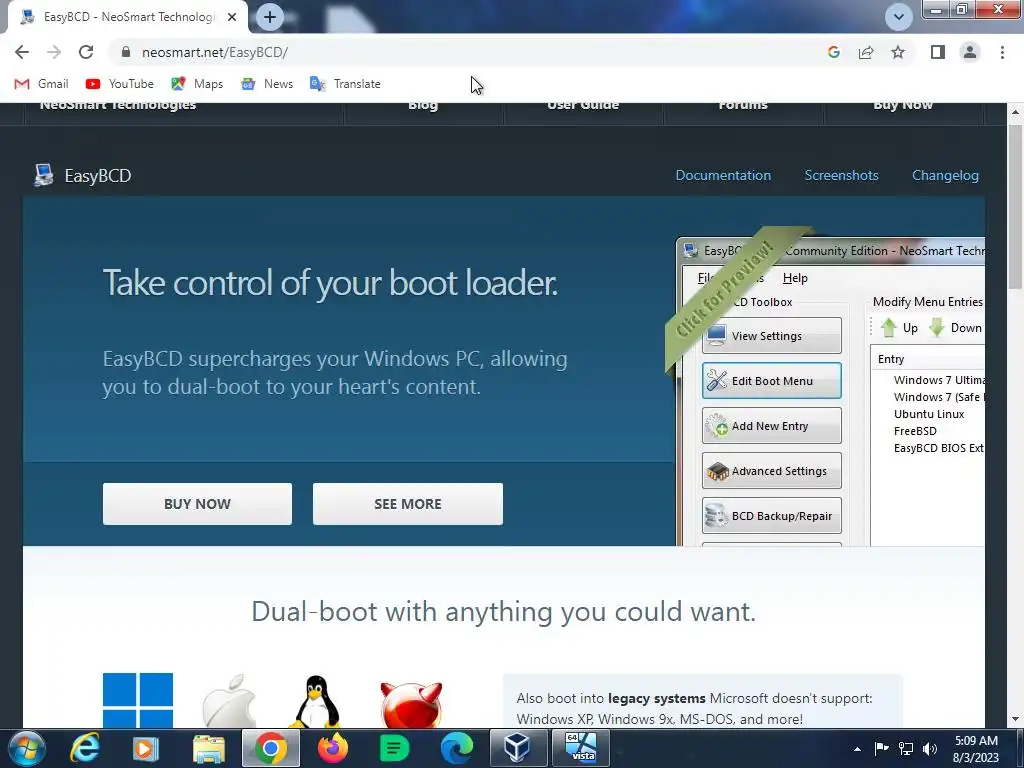Click Add New Entry in the preview
The image size is (1024, 768).
[x=771, y=426]
